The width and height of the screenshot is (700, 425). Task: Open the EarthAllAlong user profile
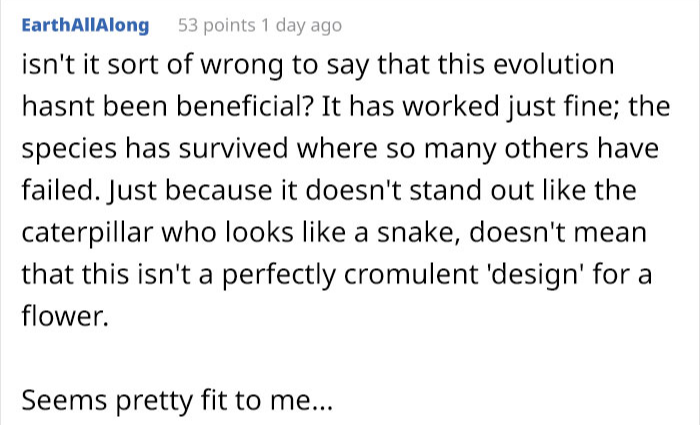click(84, 24)
